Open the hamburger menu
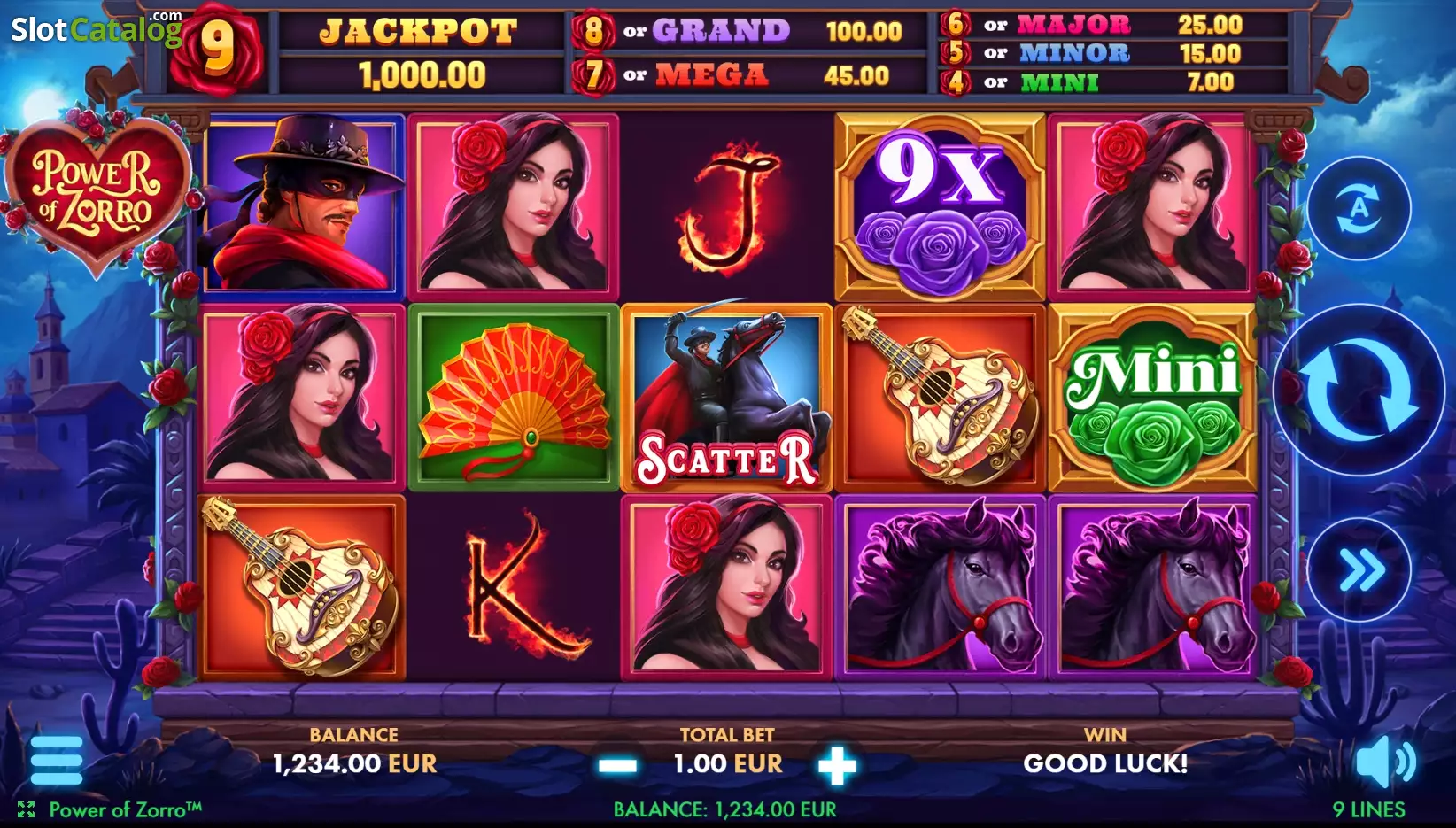The image size is (1456, 828). pyautogui.click(x=57, y=760)
